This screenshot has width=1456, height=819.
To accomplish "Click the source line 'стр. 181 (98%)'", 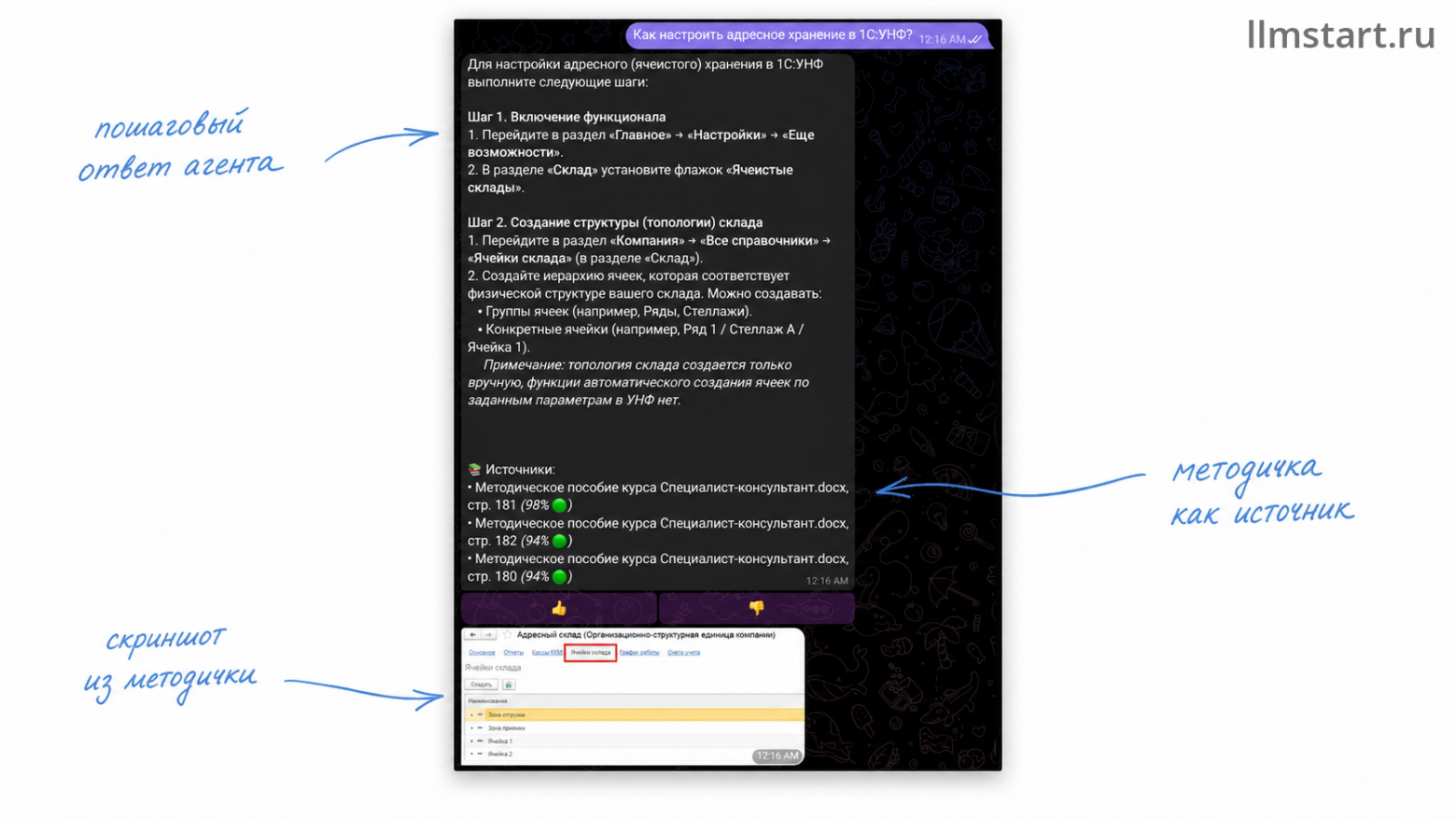I will click(x=520, y=505).
